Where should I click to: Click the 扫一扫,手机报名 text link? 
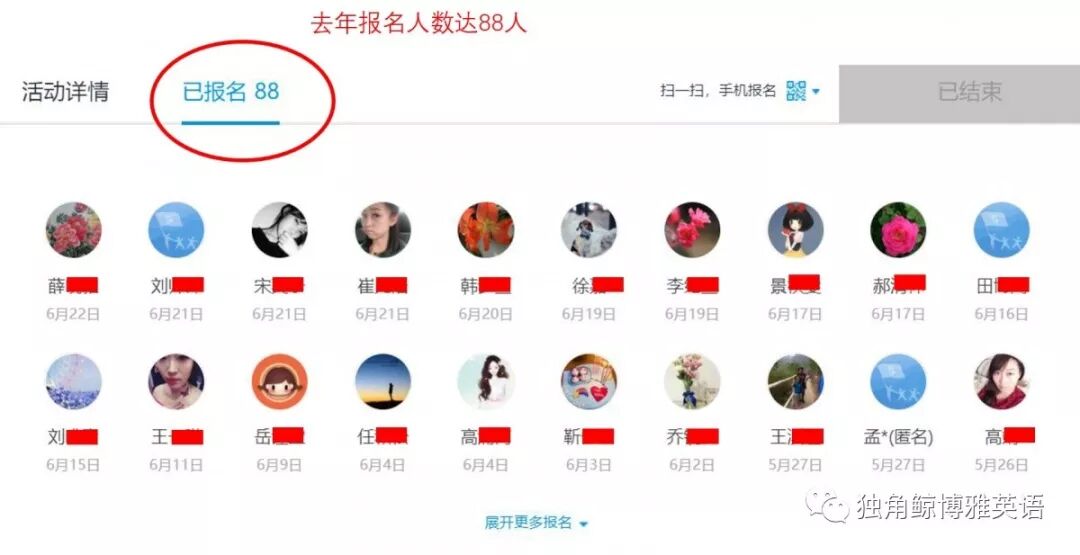(x=718, y=91)
